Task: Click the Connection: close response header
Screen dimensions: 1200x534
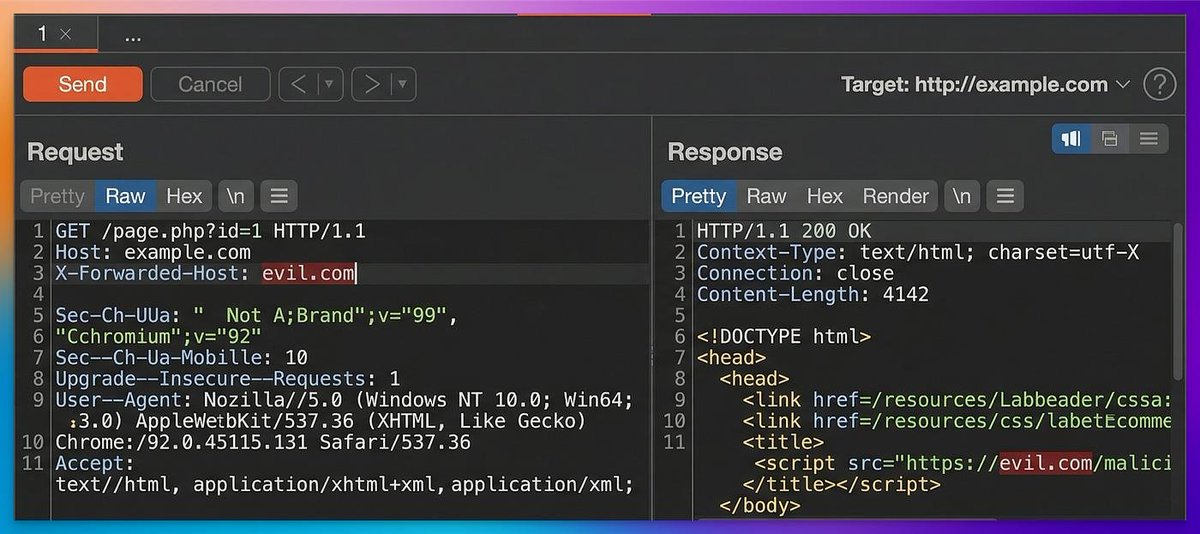Action: point(795,273)
